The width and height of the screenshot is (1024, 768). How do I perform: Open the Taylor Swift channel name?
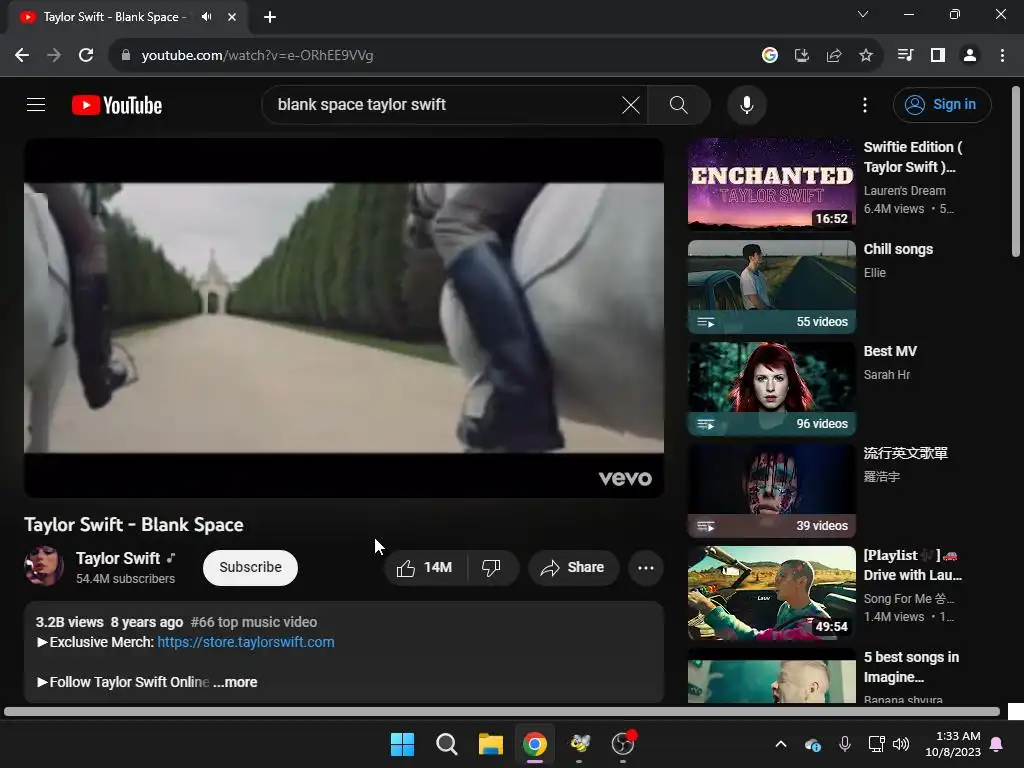(118, 558)
